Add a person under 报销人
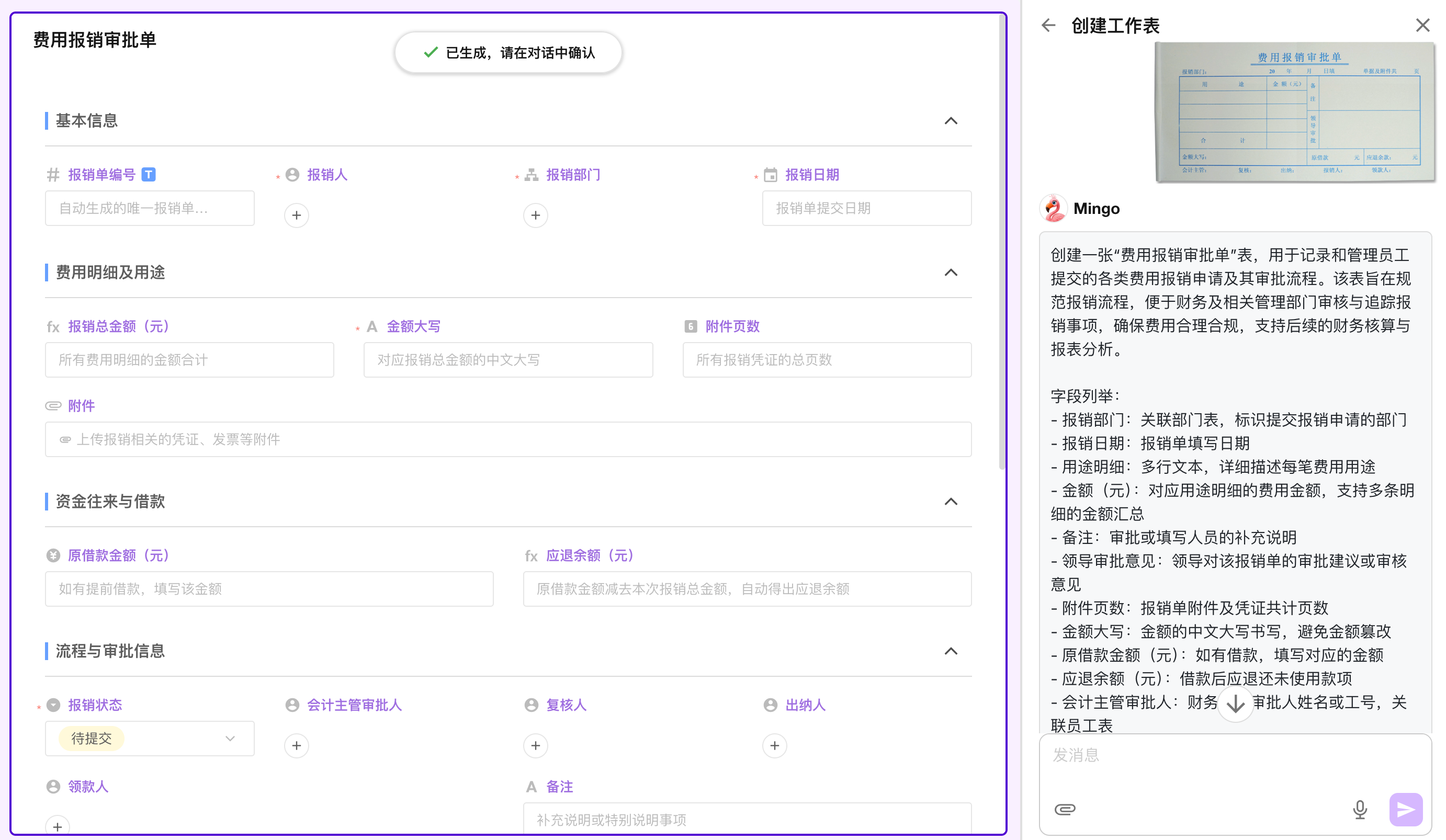 pos(296,215)
